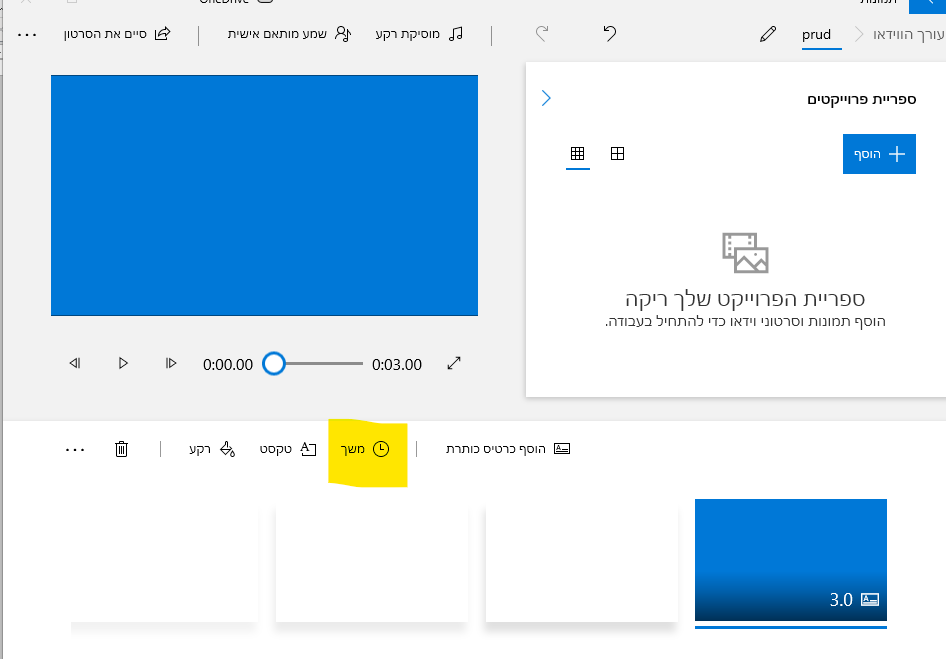
Task: Select the blue title card 3.0 in storyboard
Action: (791, 560)
